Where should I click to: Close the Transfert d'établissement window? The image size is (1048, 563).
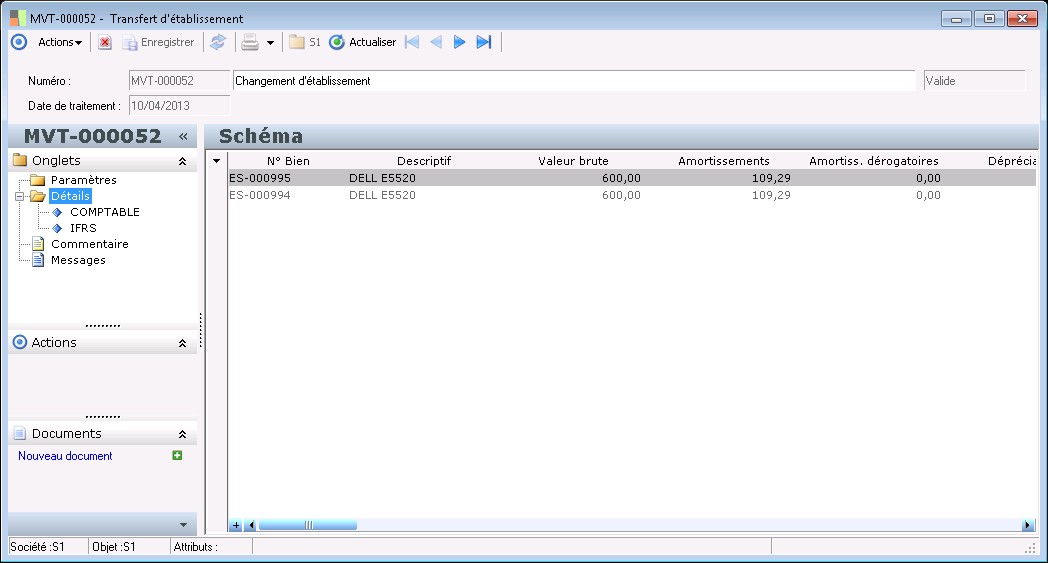tap(1022, 19)
